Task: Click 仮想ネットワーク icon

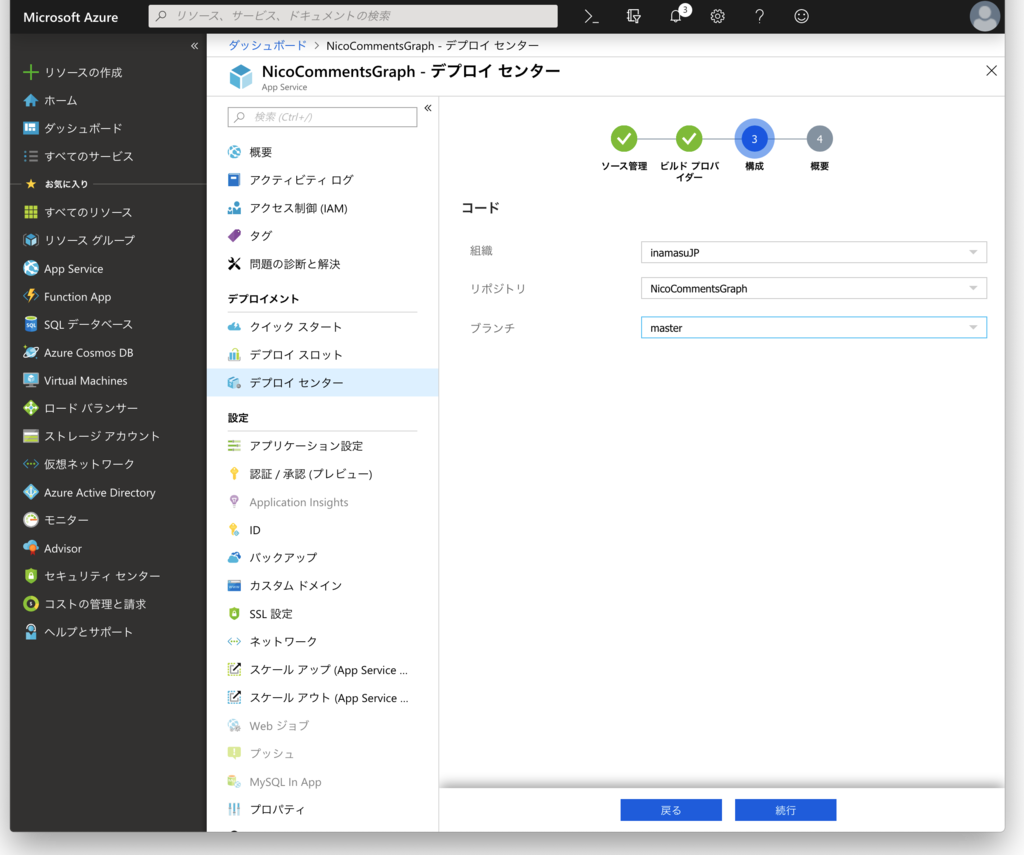Action: pos(31,464)
